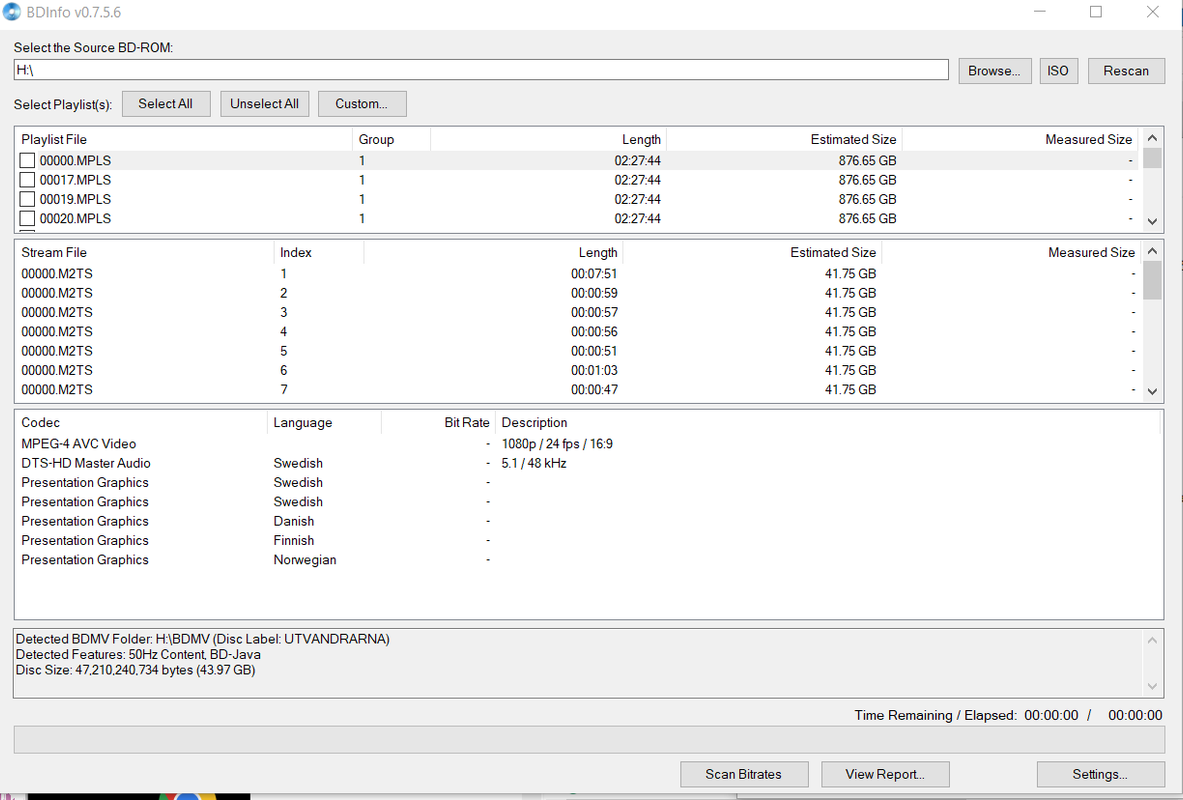
Task: Select Finnish Presentation Graphics row
Action: click(x=588, y=540)
